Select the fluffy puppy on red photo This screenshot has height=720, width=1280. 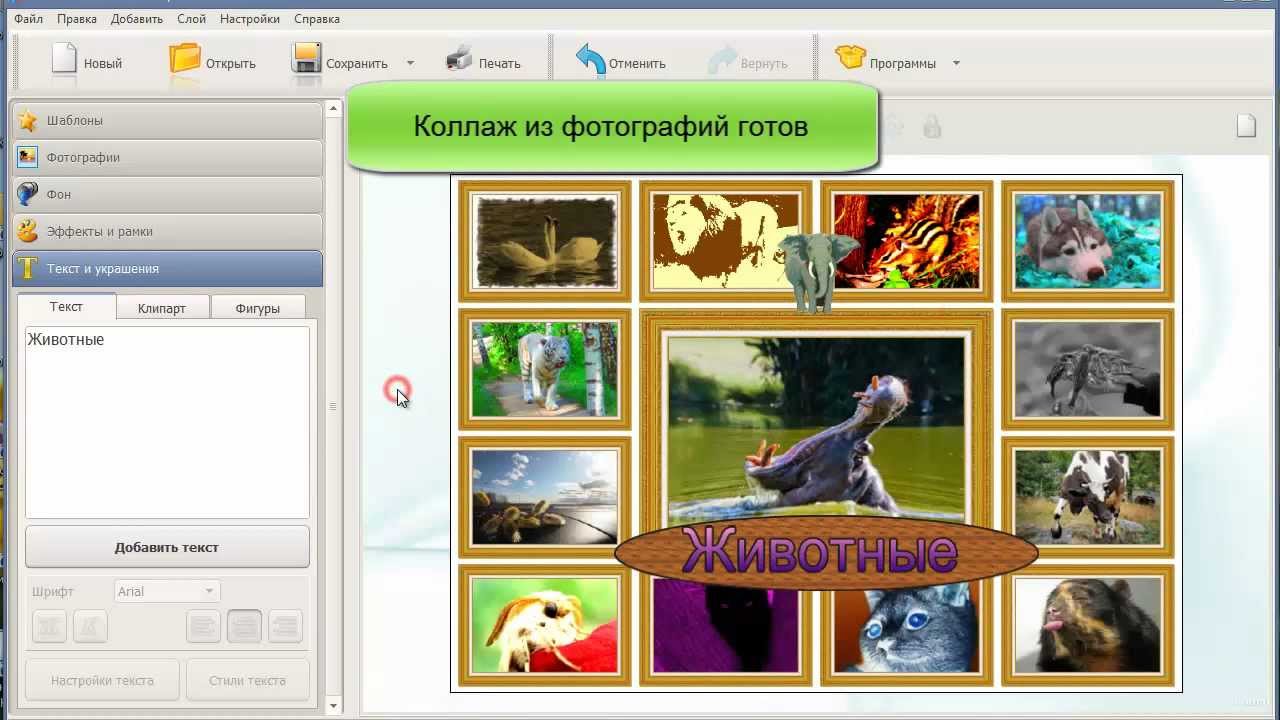pyautogui.click(x=545, y=625)
